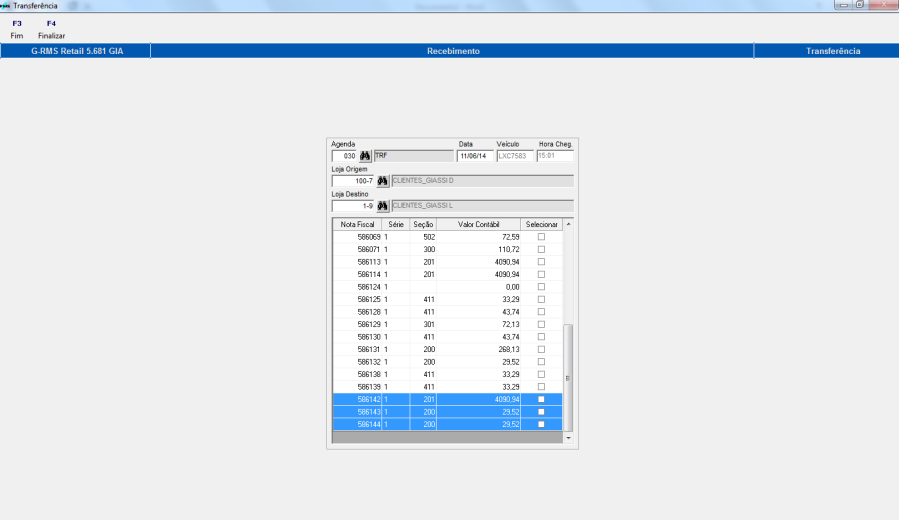The width and height of the screenshot is (899, 520).
Task: Click the Selecionar column header
Action: coord(541,225)
